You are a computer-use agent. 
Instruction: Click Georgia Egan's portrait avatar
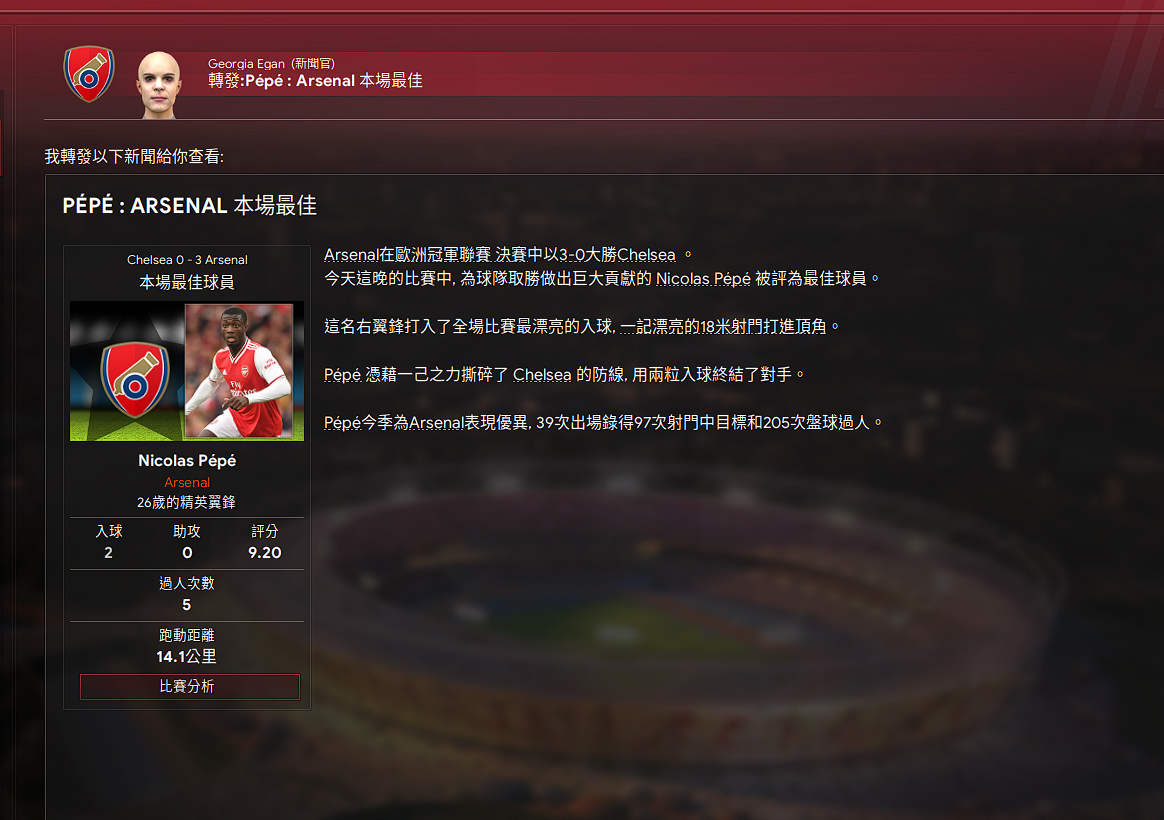tap(159, 85)
